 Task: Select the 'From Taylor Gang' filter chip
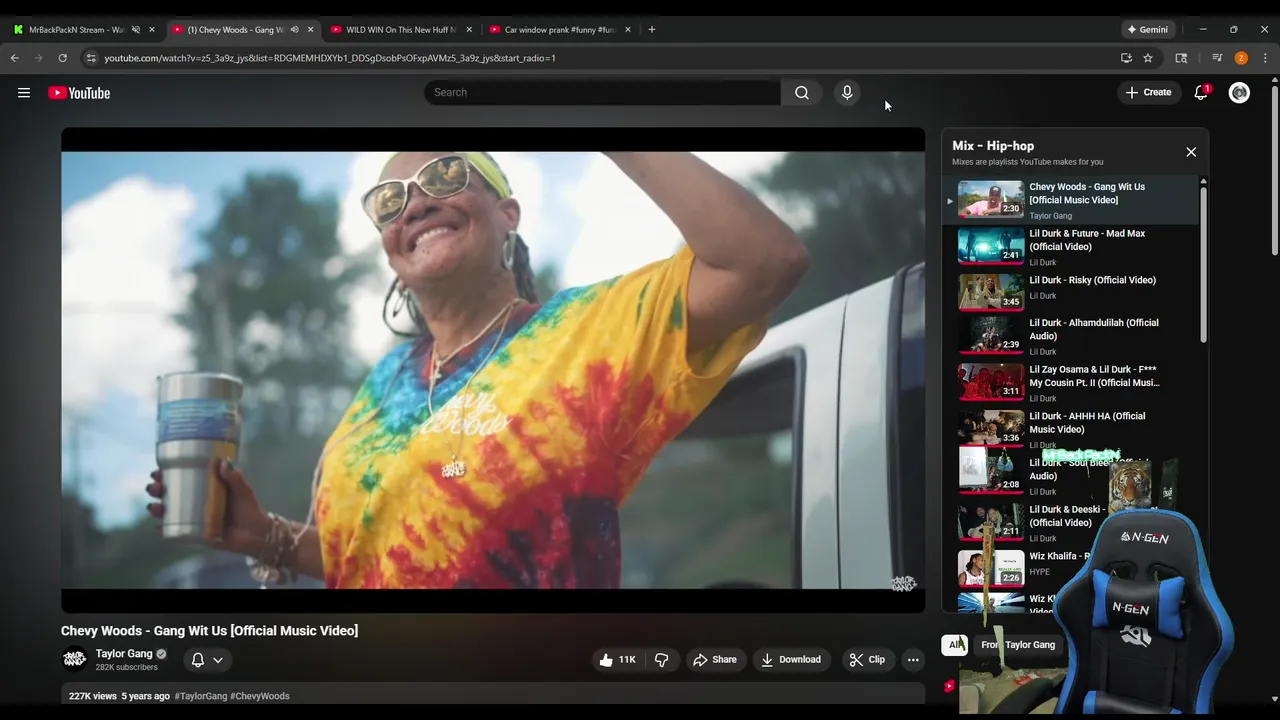click(1018, 645)
